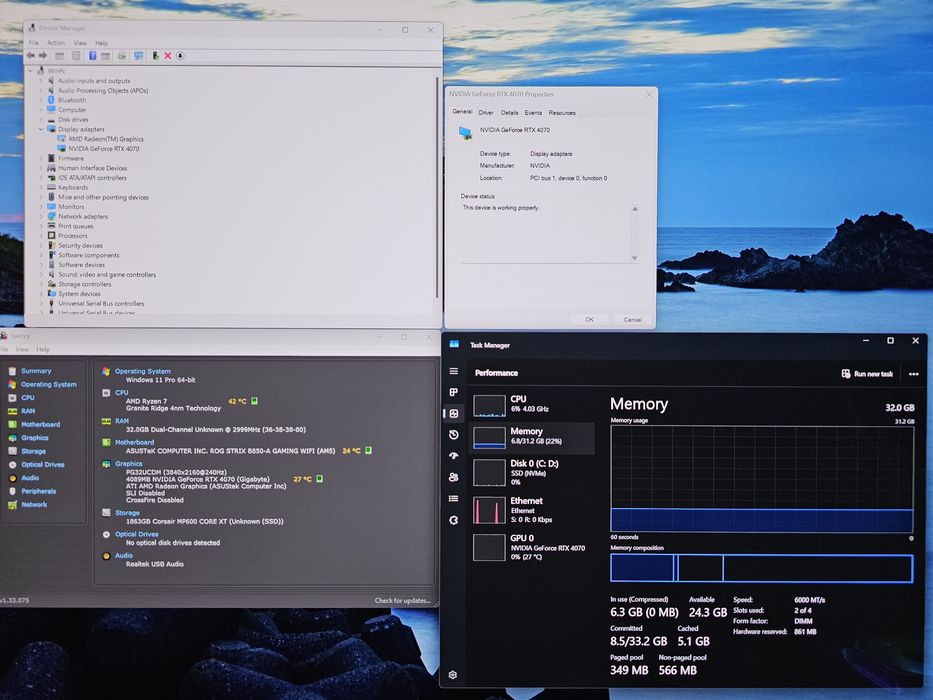The height and width of the screenshot is (700, 933).
Task: Select Storage in Speccy sidebar
Action: [x=33, y=451]
